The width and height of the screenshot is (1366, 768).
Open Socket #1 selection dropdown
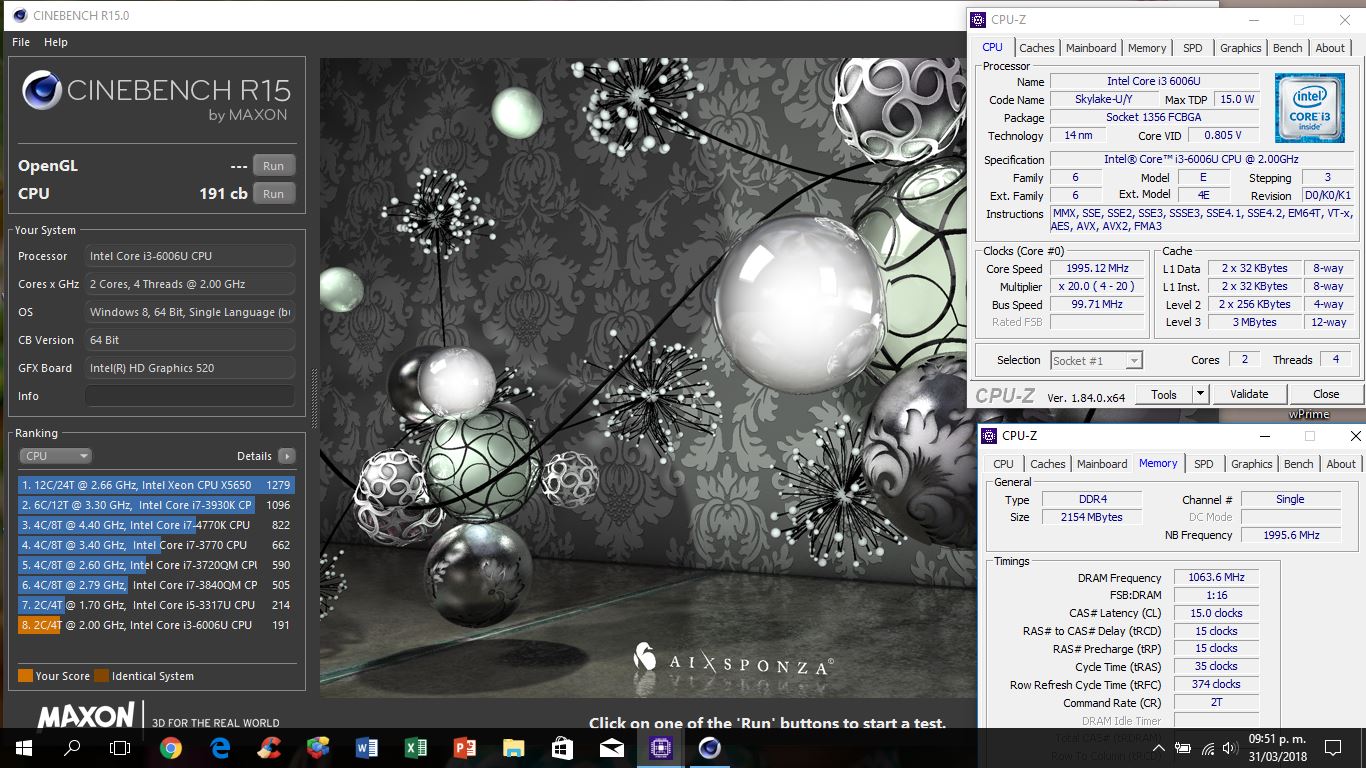point(1096,361)
